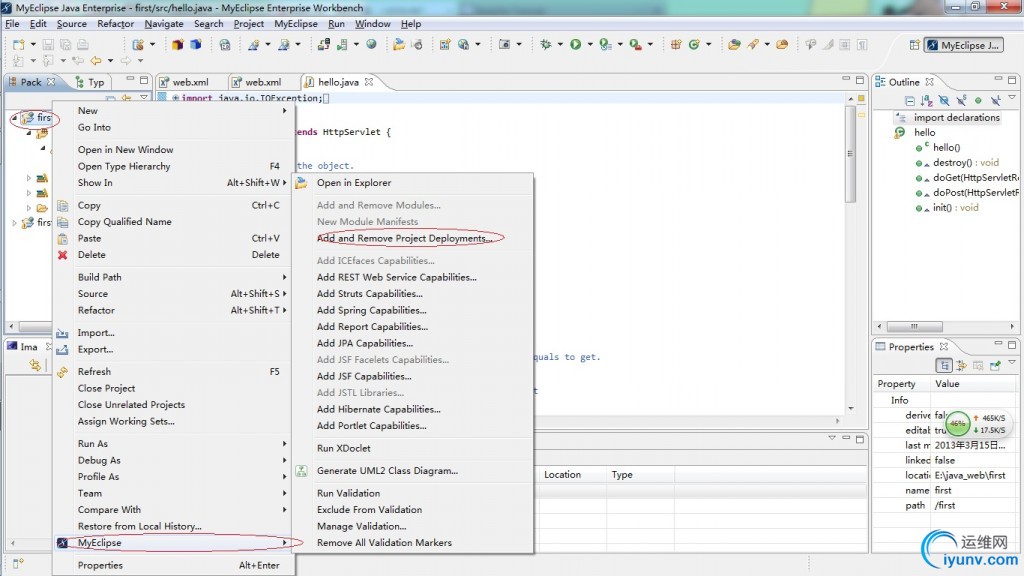The width and height of the screenshot is (1024, 576).
Task: Open the Outline view menu triangle
Action: tap(1012, 97)
